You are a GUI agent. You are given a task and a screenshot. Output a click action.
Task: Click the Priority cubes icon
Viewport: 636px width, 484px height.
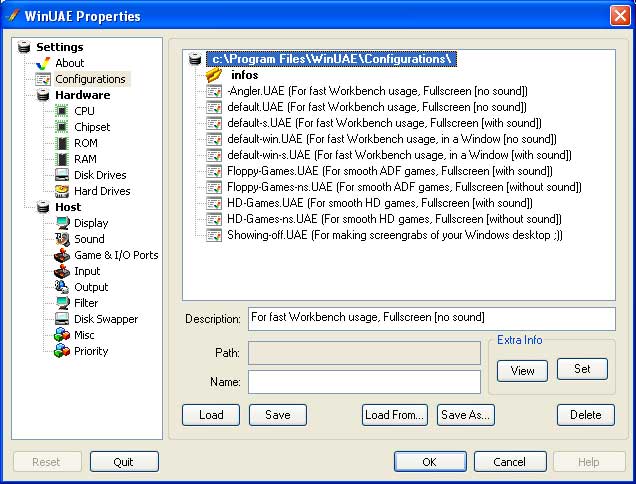[62, 351]
